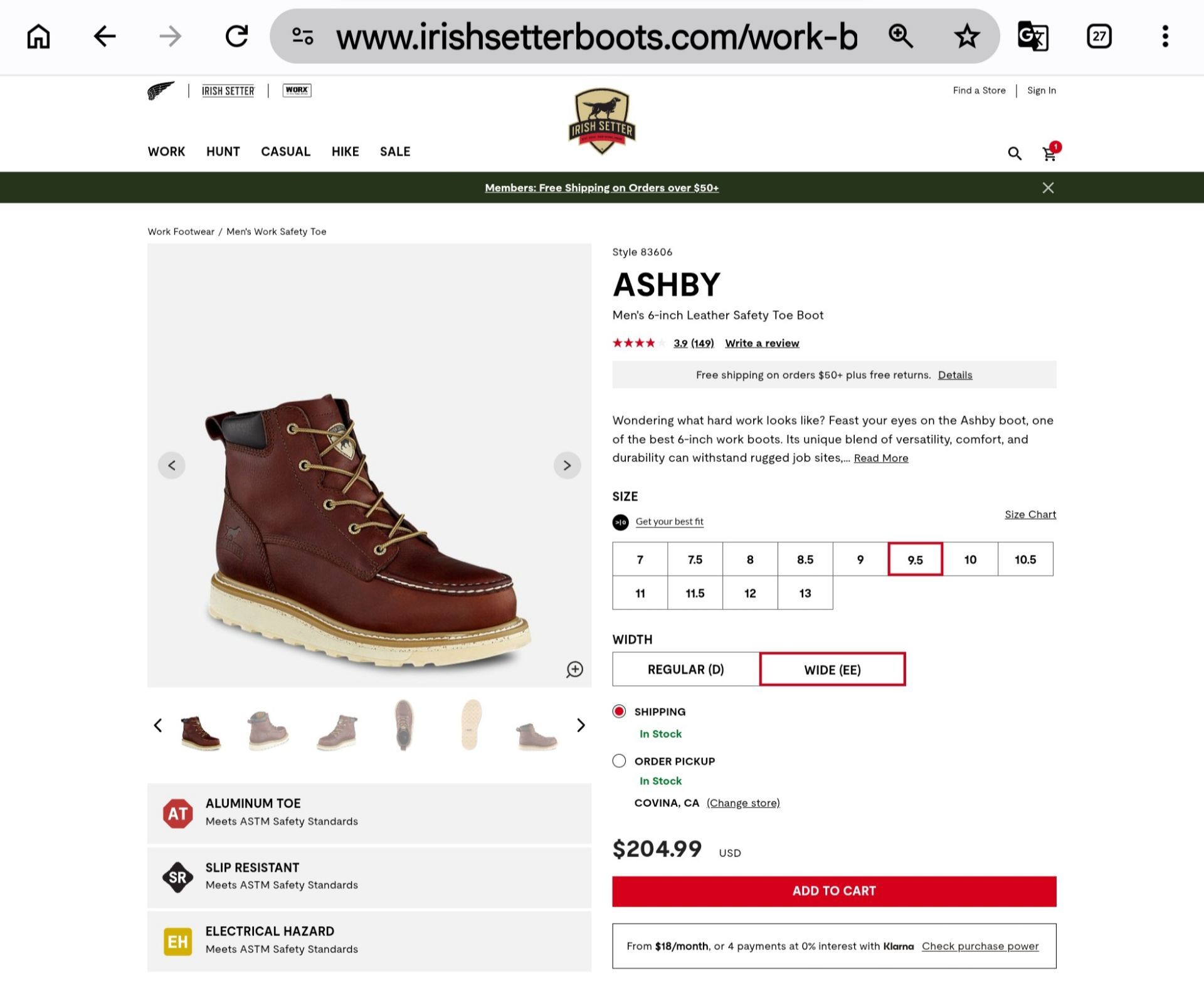Select the Order Pickup radio option

619,761
